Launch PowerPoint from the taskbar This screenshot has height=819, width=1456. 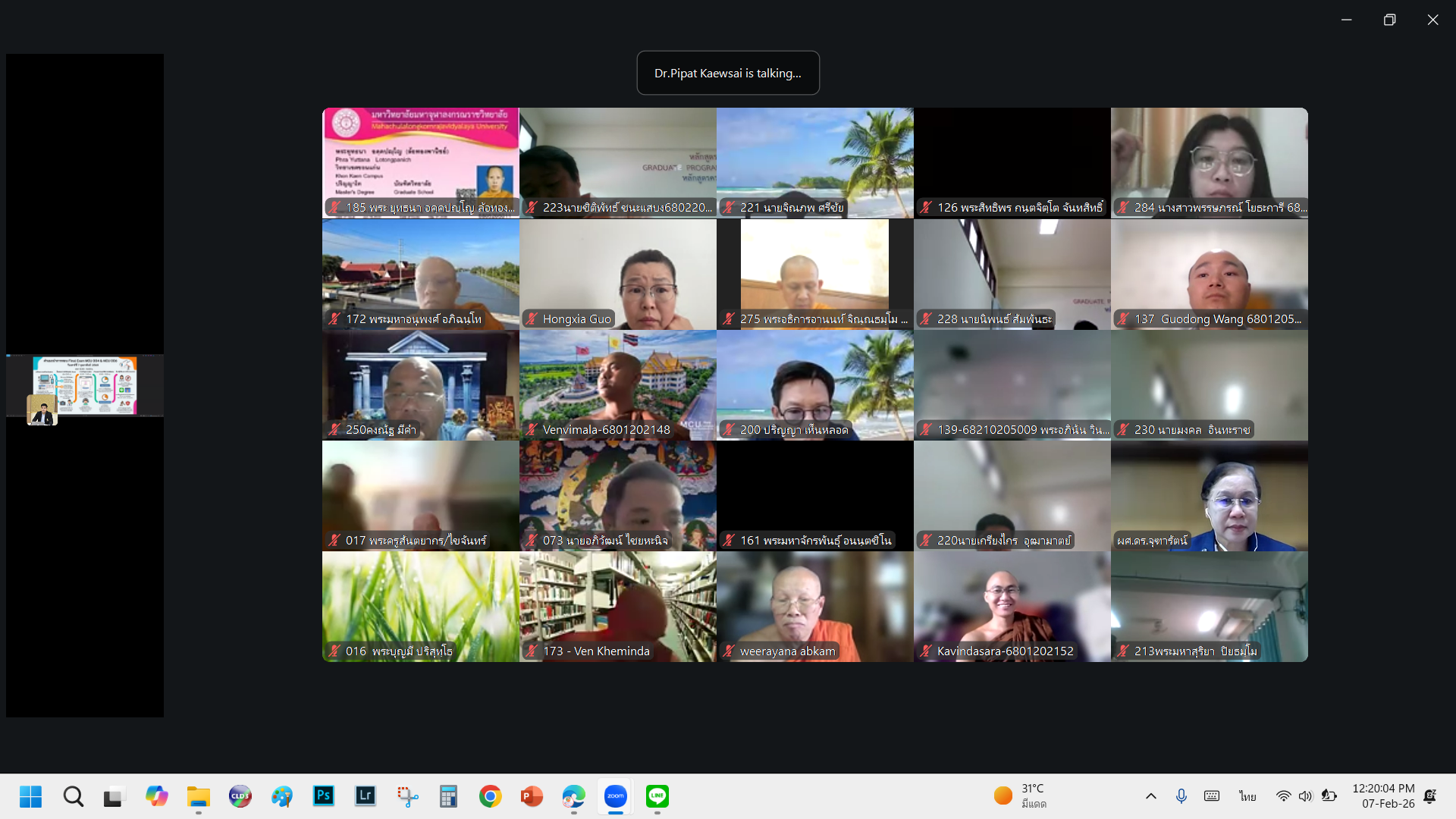point(532,795)
